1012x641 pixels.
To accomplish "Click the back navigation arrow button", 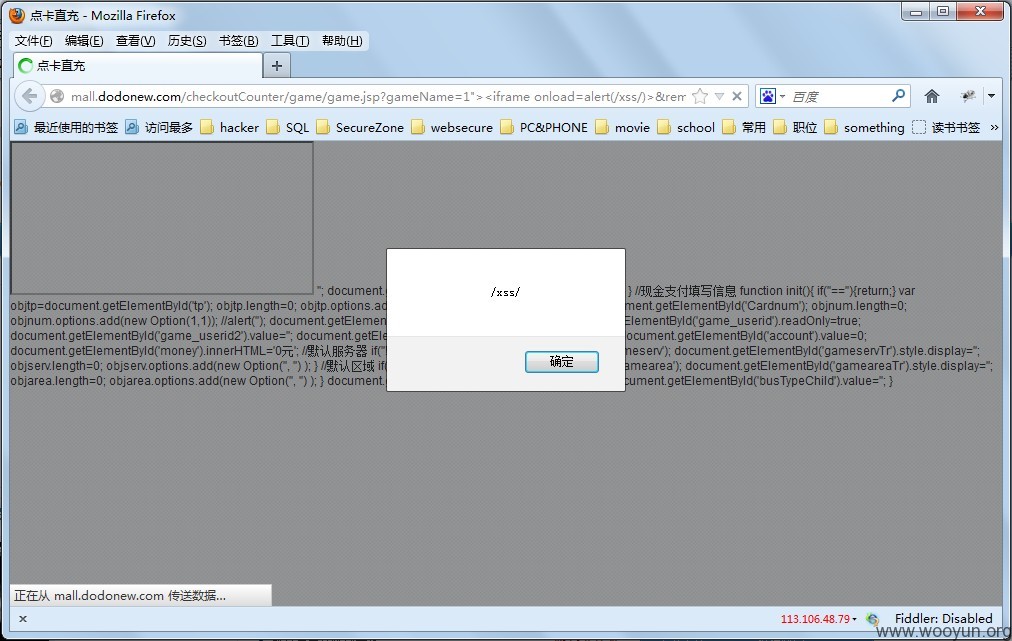I will tap(29, 97).
